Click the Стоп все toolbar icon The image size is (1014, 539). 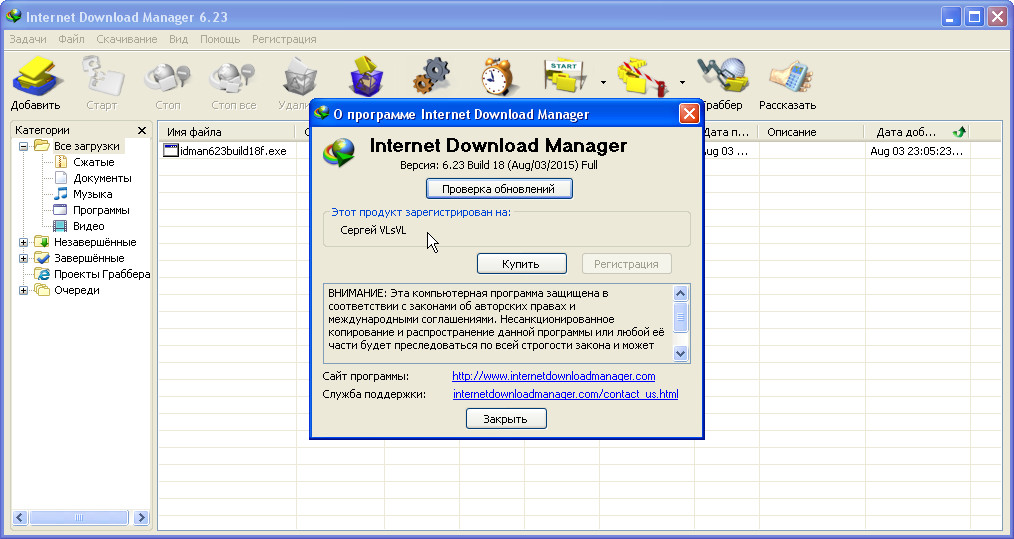click(x=233, y=82)
